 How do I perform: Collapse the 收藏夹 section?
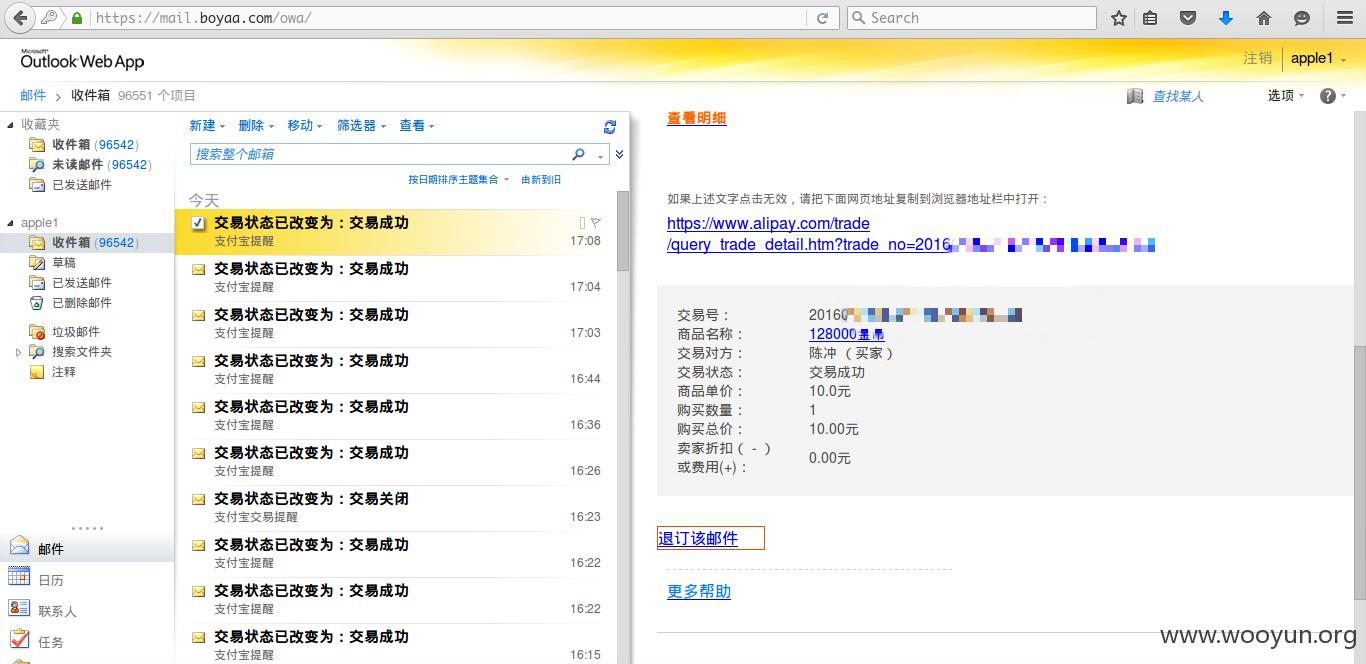coord(12,125)
